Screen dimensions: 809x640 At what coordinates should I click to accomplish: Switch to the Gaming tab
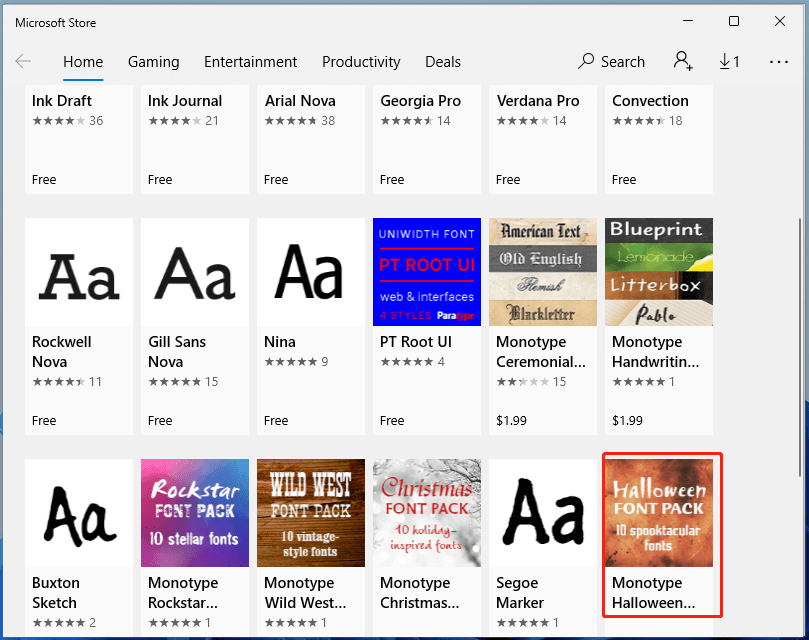(x=153, y=61)
